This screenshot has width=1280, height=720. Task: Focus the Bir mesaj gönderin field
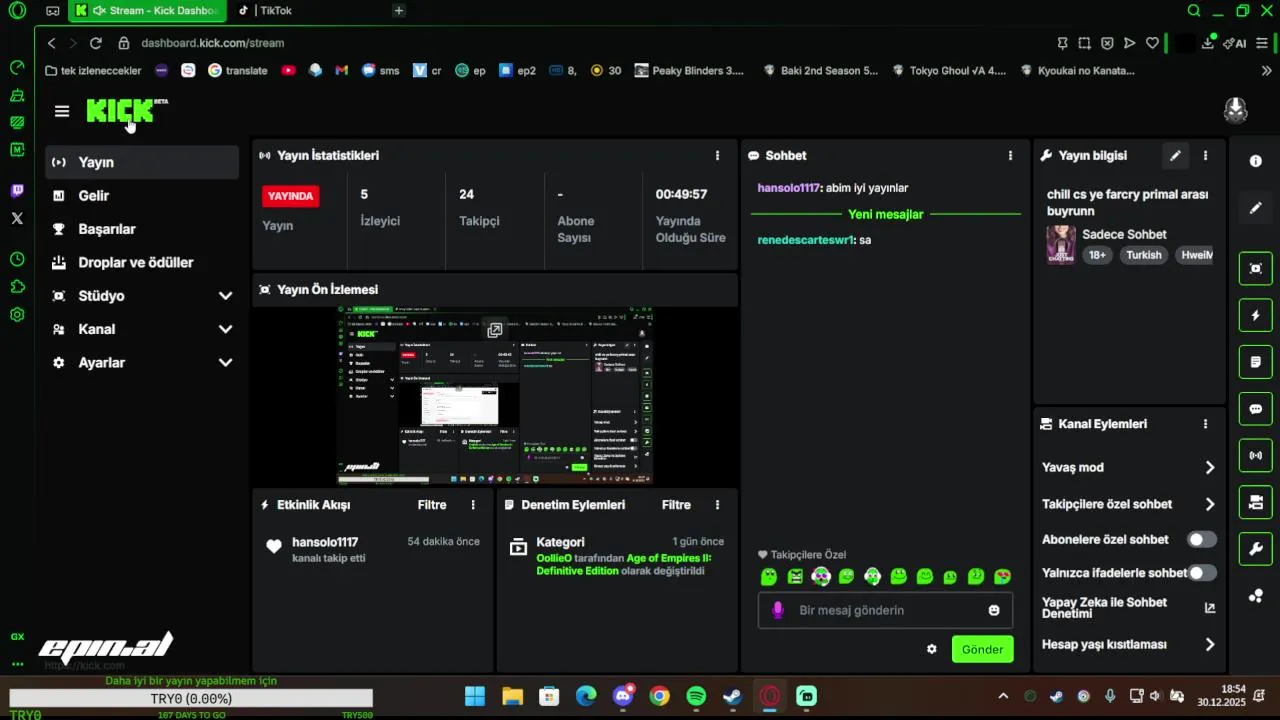885,610
